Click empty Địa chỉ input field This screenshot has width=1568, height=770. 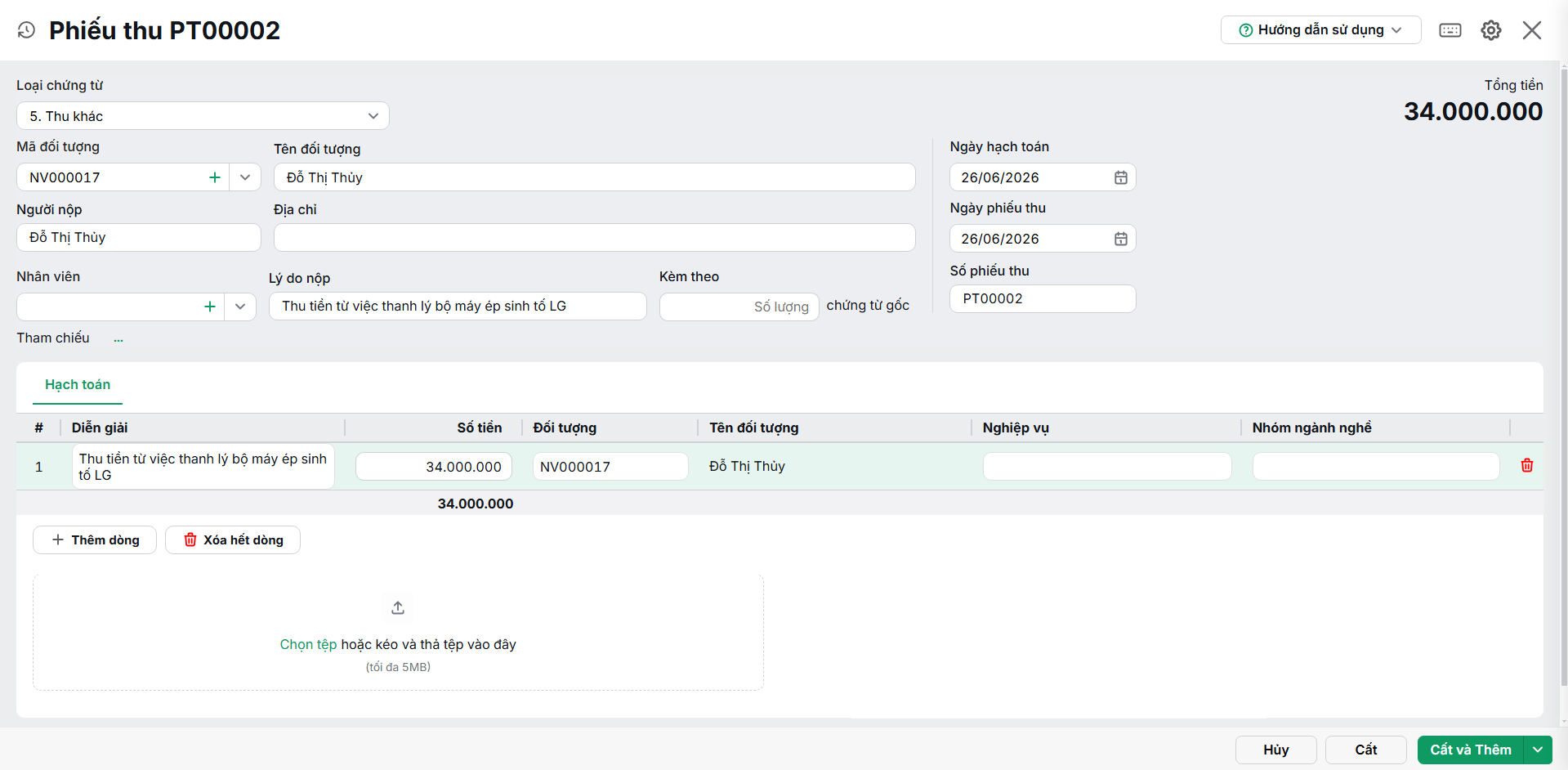[594, 238]
